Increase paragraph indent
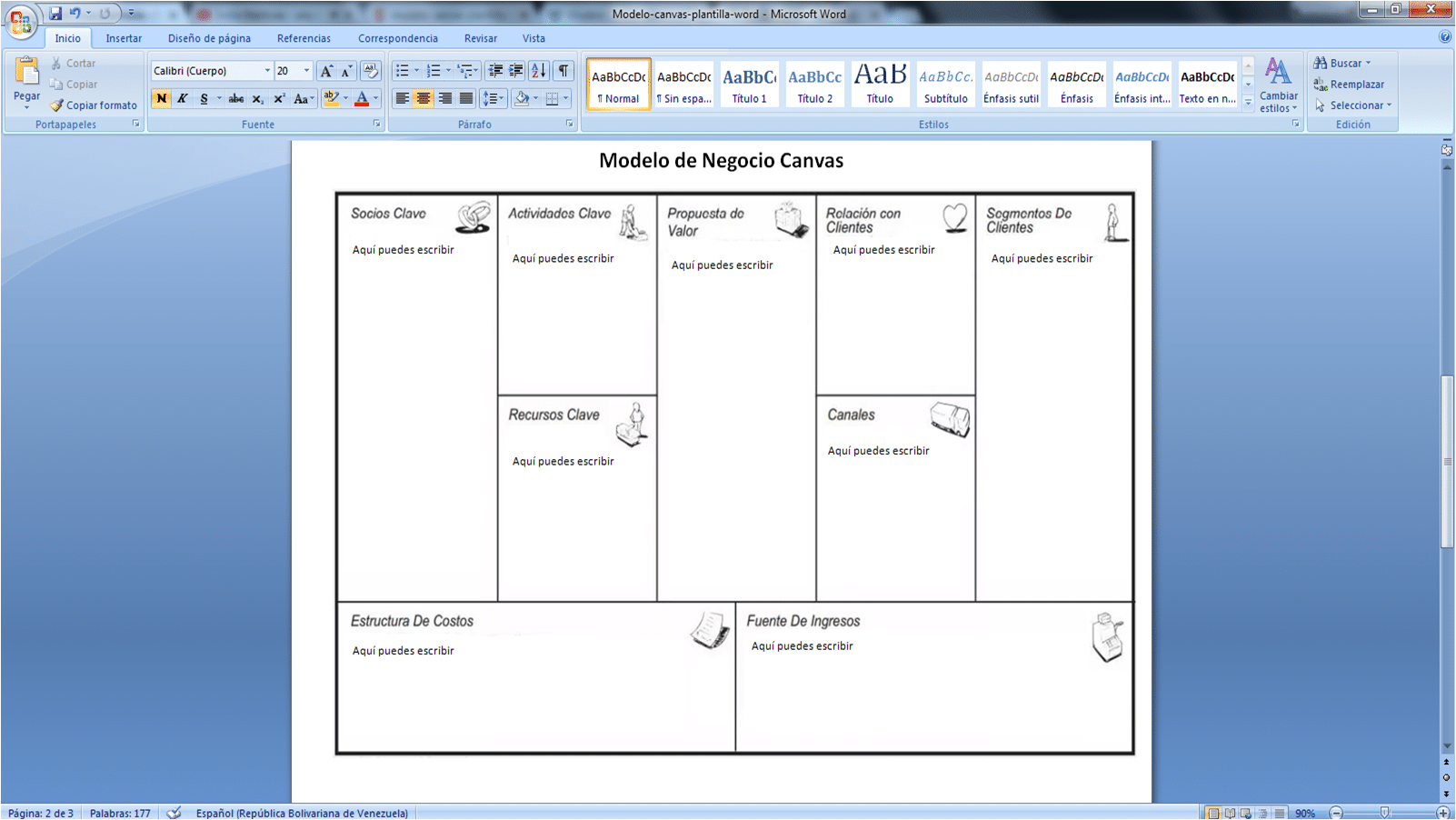 tap(515, 71)
